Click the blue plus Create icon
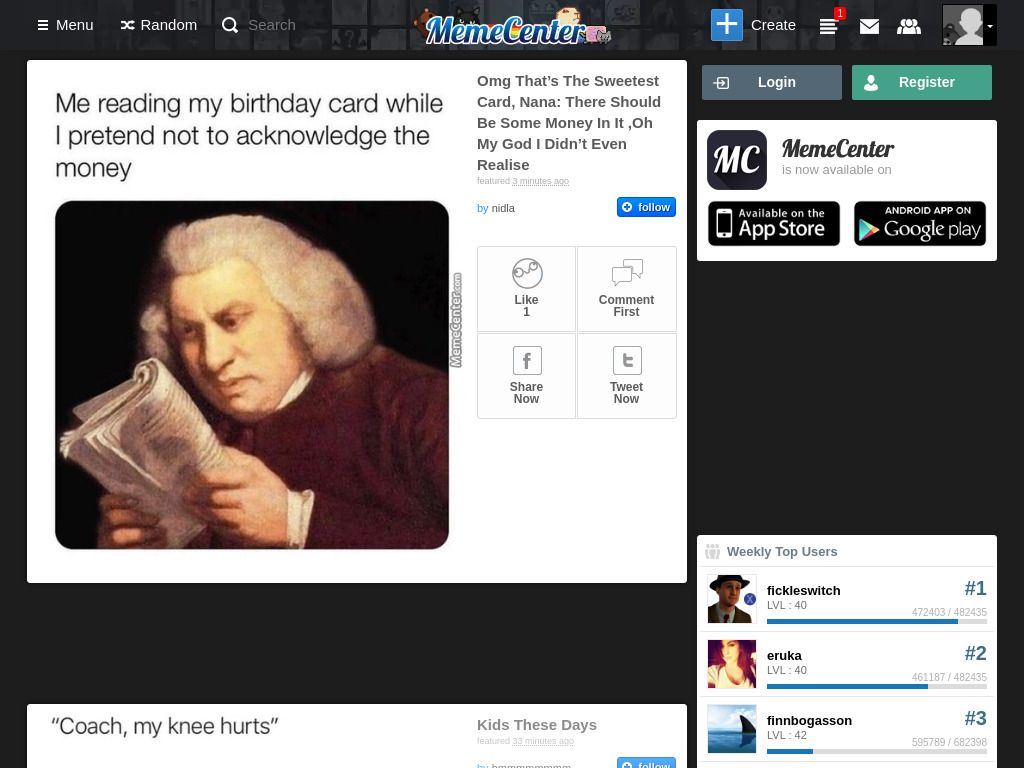 pos(727,25)
